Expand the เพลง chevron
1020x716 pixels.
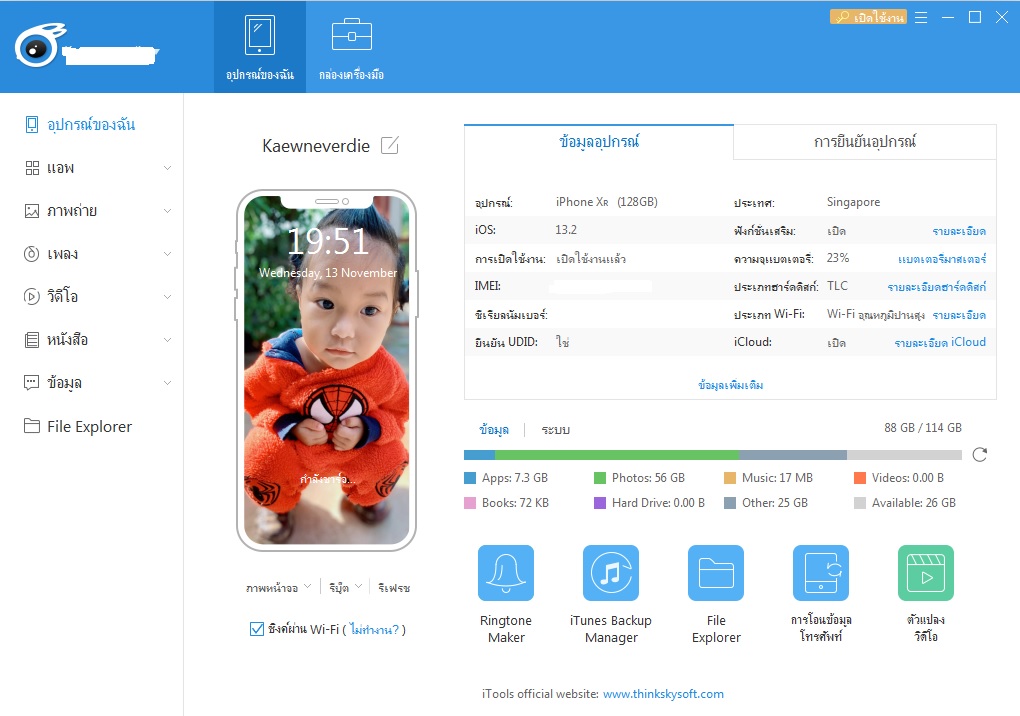[167, 254]
